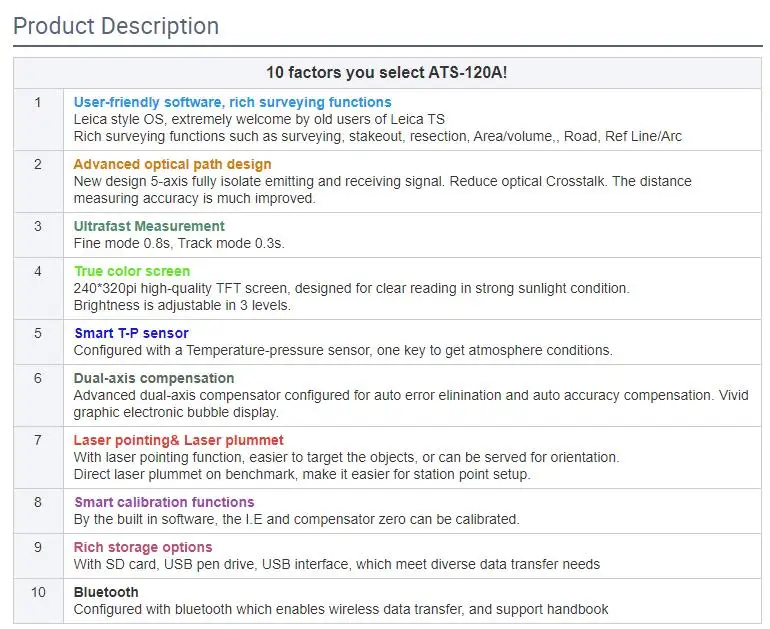The image size is (770, 629).
Task: Click row number 2 cell
Action: 38,181
